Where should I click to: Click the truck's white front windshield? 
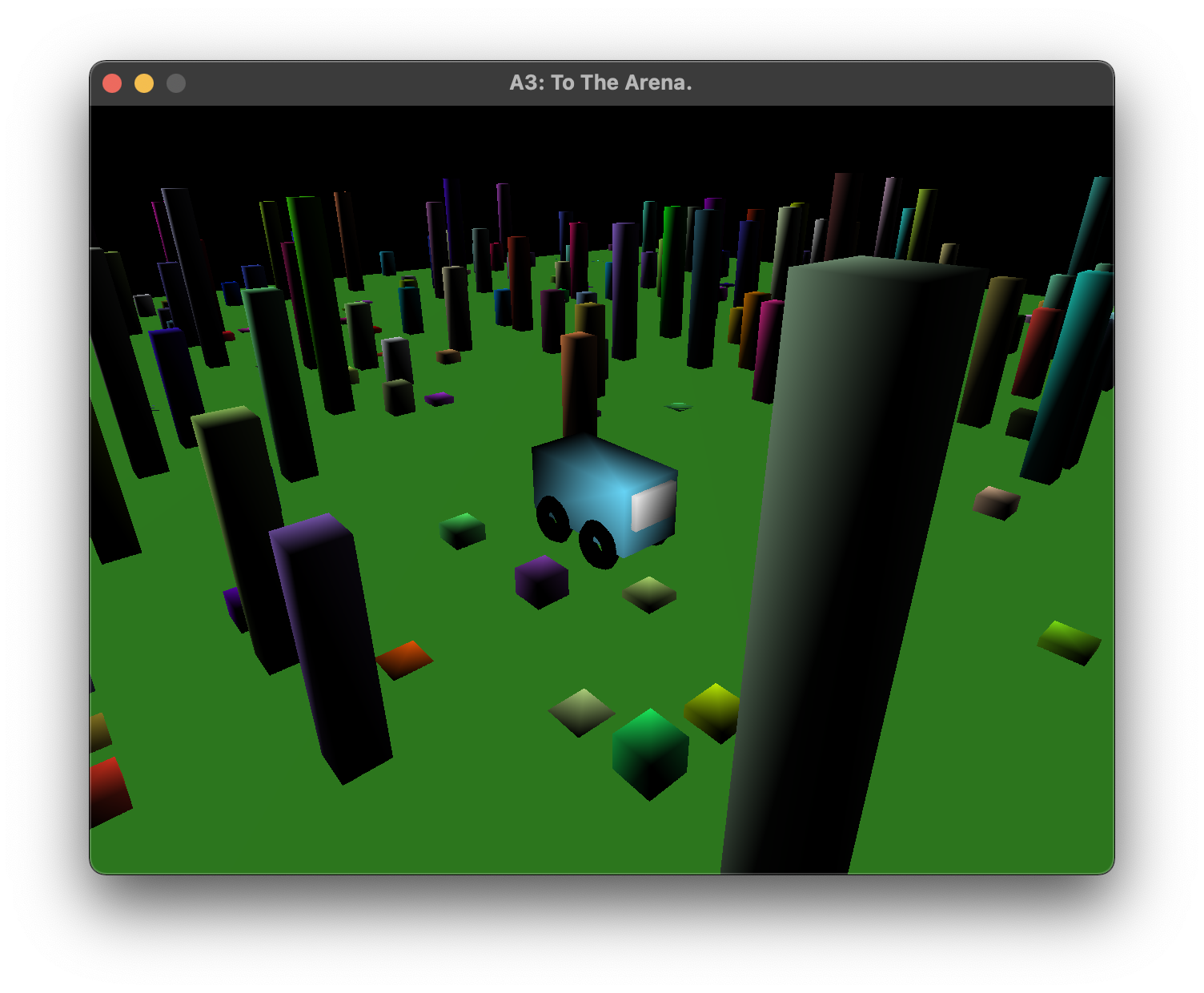pos(653,506)
